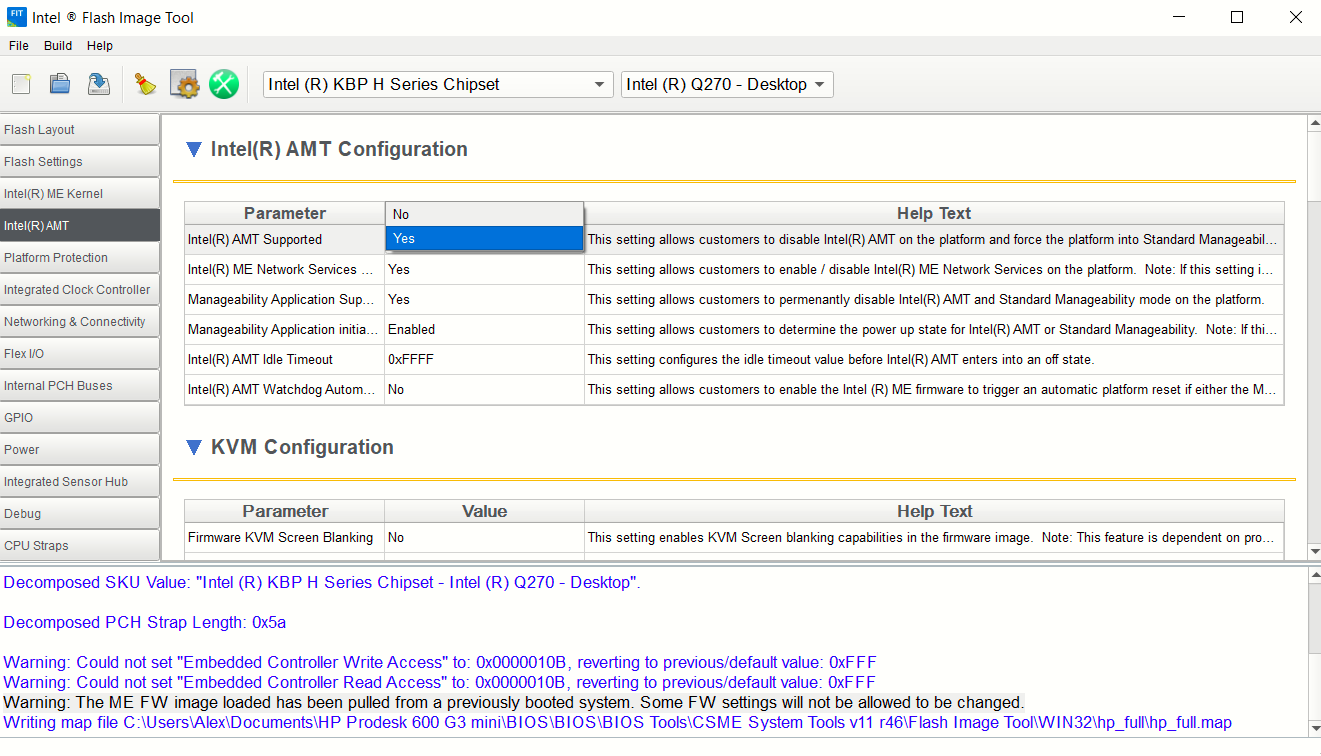
Task: Click the Firmware KVM Screen Blanking value No
Action: click(485, 538)
